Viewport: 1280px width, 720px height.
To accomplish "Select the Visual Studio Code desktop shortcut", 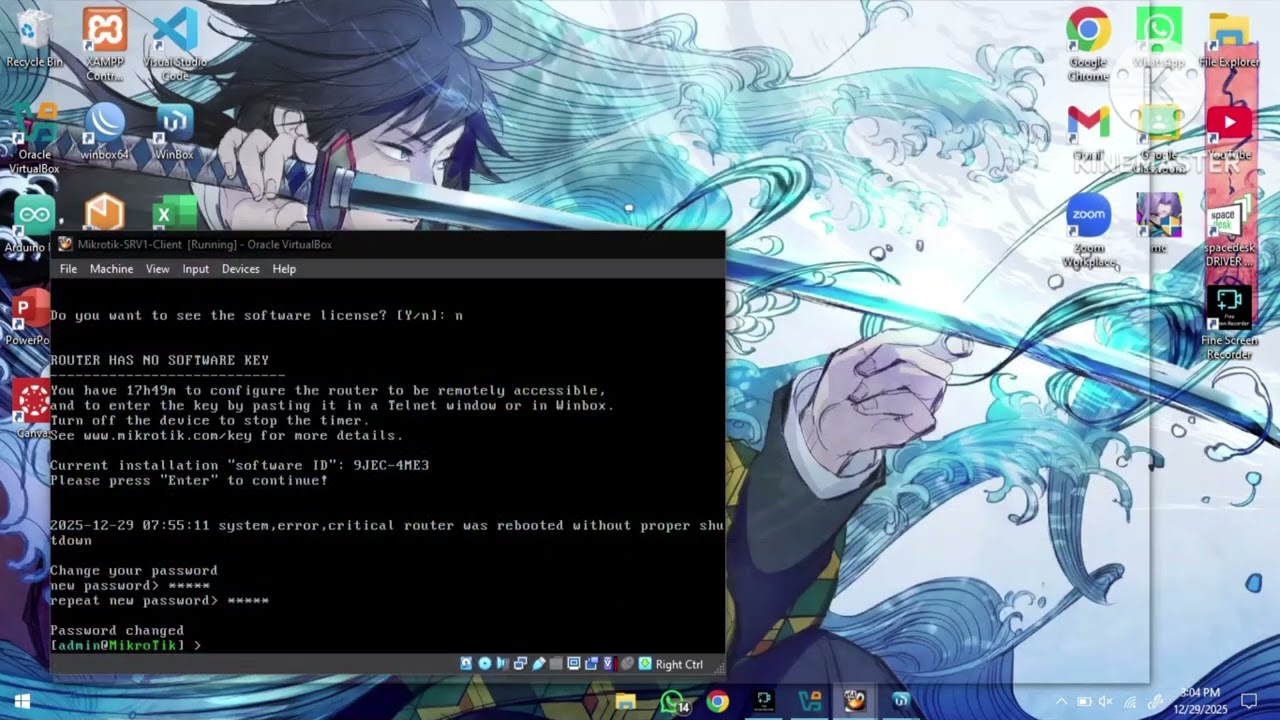I will (175, 44).
